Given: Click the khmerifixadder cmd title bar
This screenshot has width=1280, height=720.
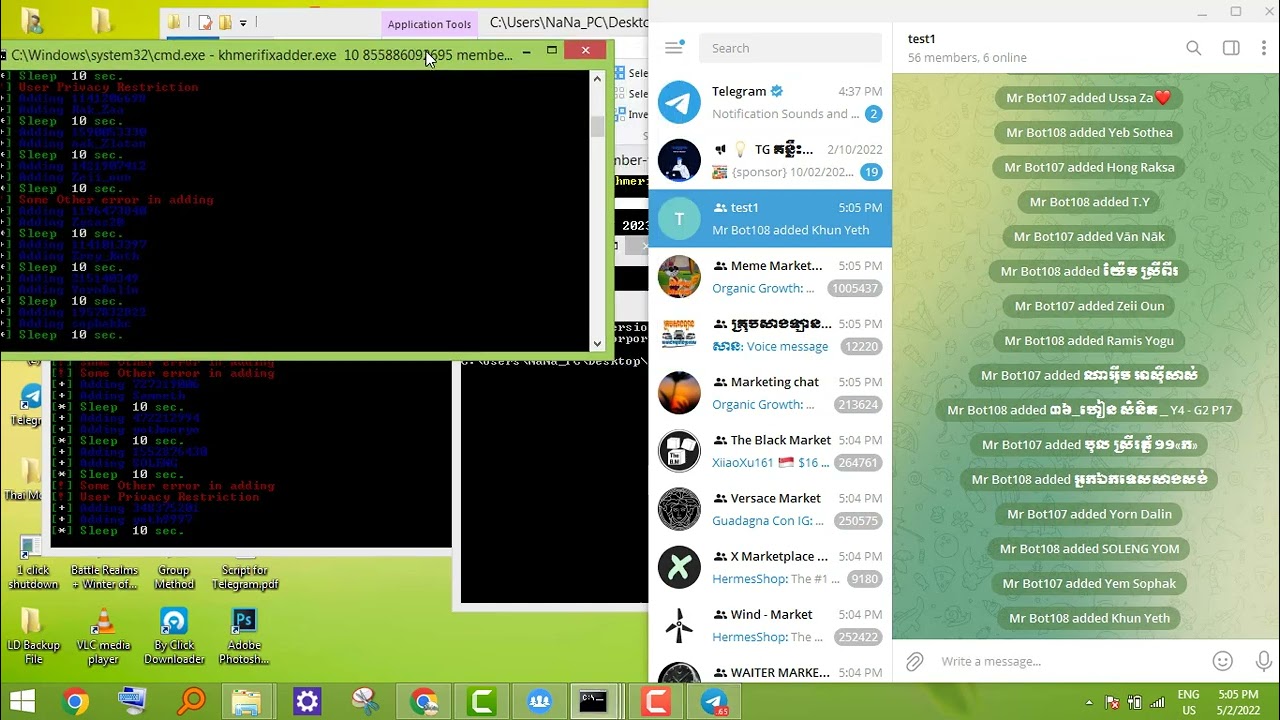Looking at the screenshot, I should point(262,54).
